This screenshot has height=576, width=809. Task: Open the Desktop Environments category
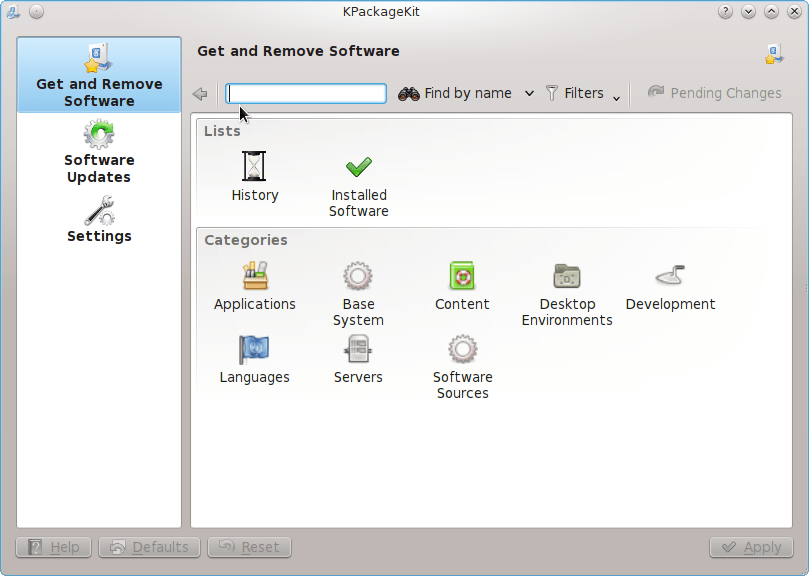567,294
